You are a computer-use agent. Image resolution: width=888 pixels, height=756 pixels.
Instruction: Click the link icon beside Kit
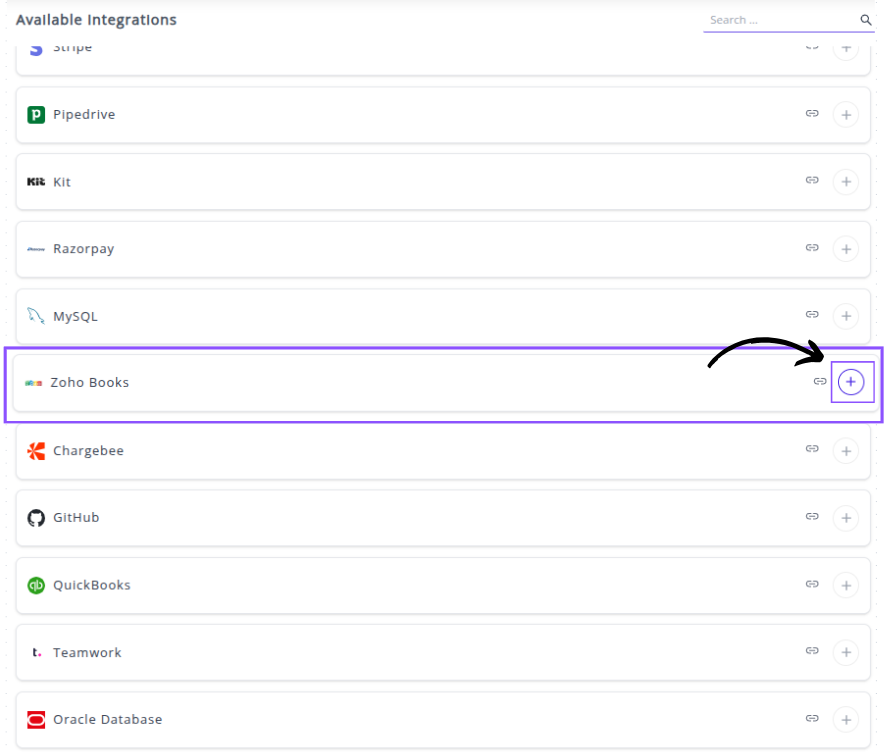[812, 181]
